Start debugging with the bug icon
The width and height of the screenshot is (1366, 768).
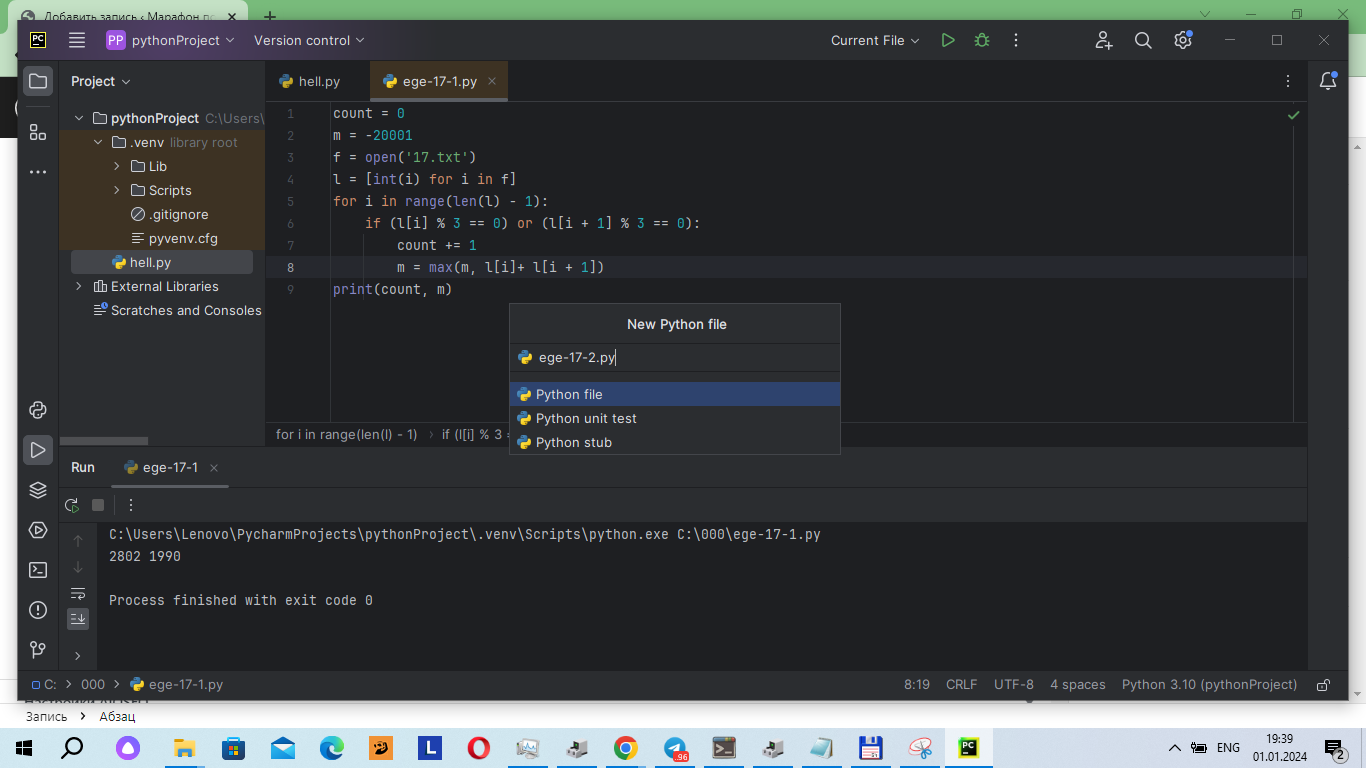[982, 41]
